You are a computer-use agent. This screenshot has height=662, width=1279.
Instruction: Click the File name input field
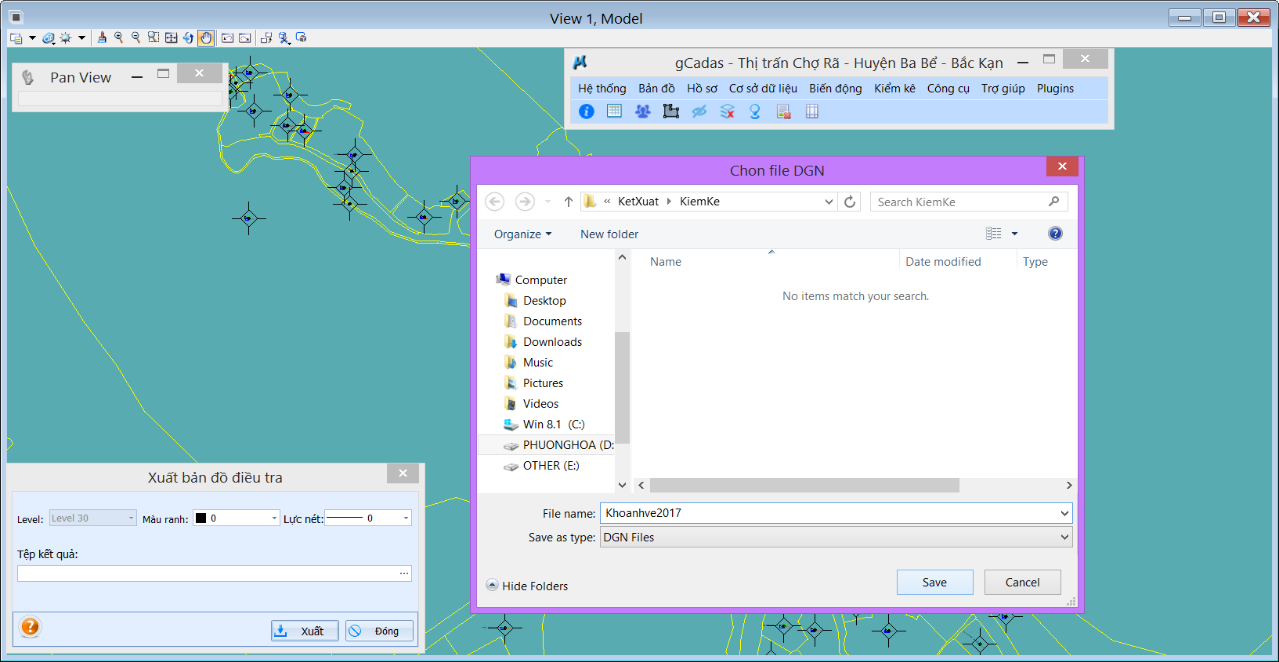[x=828, y=513]
